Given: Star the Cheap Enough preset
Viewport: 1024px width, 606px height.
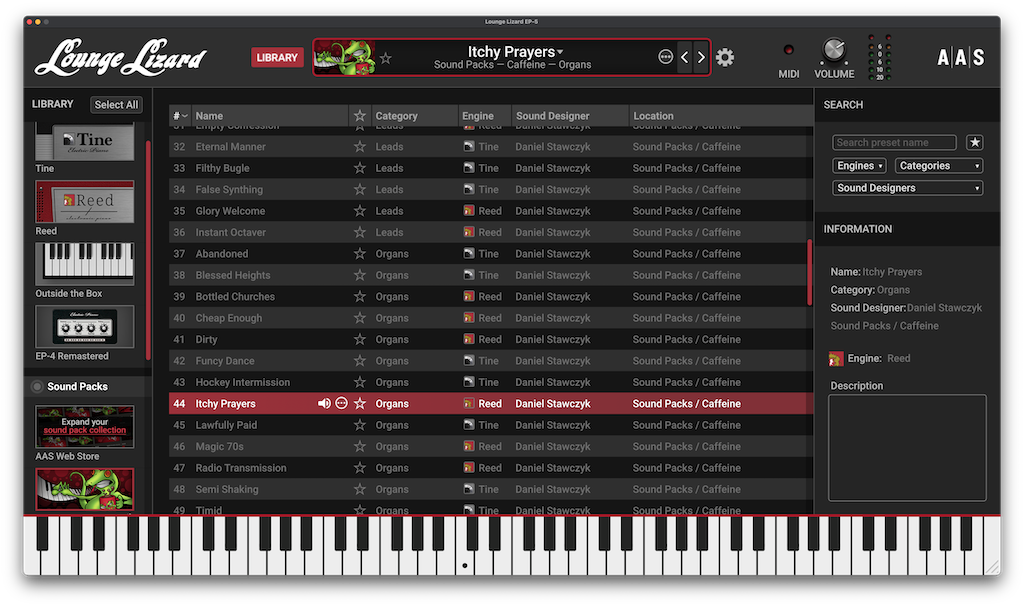Looking at the screenshot, I should (x=360, y=318).
